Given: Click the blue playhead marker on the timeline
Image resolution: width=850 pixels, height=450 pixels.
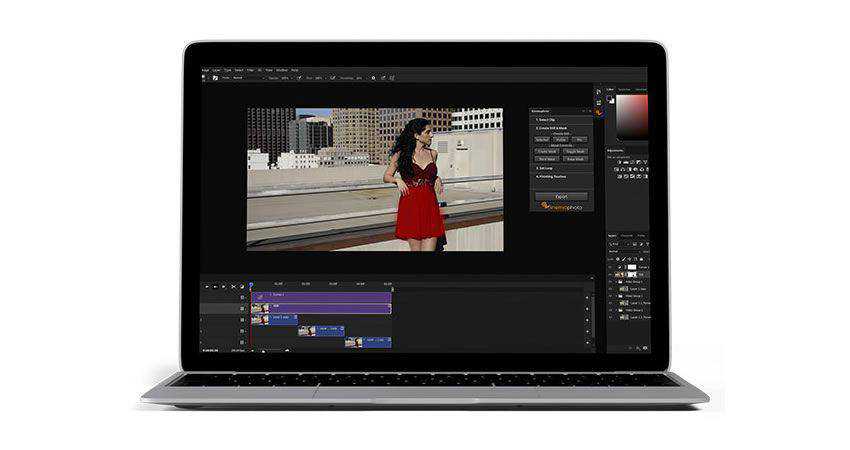Looking at the screenshot, I should pos(251,284).
